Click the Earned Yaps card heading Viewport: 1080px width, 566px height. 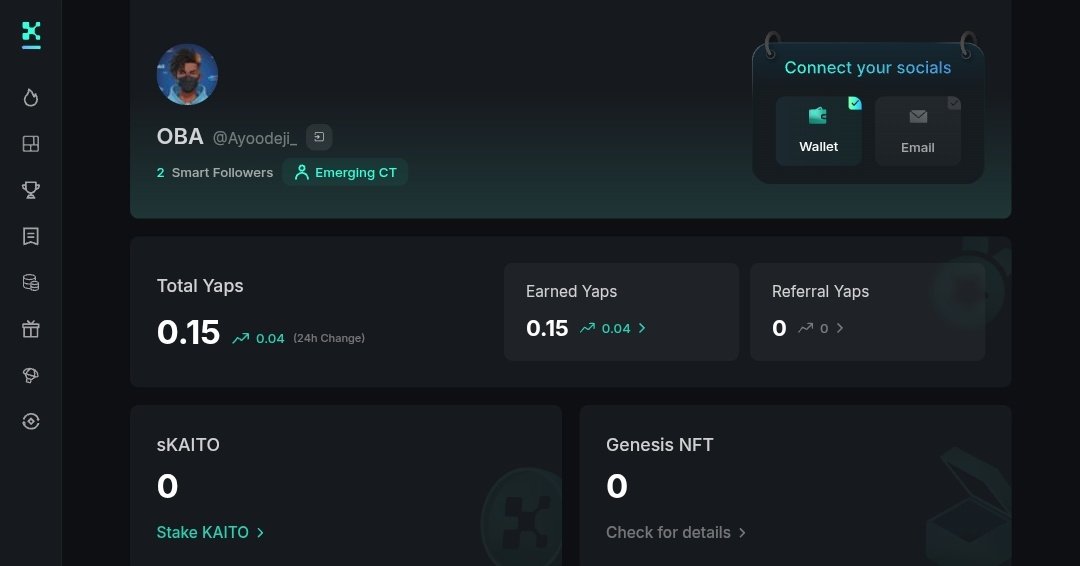click(572, 291)
